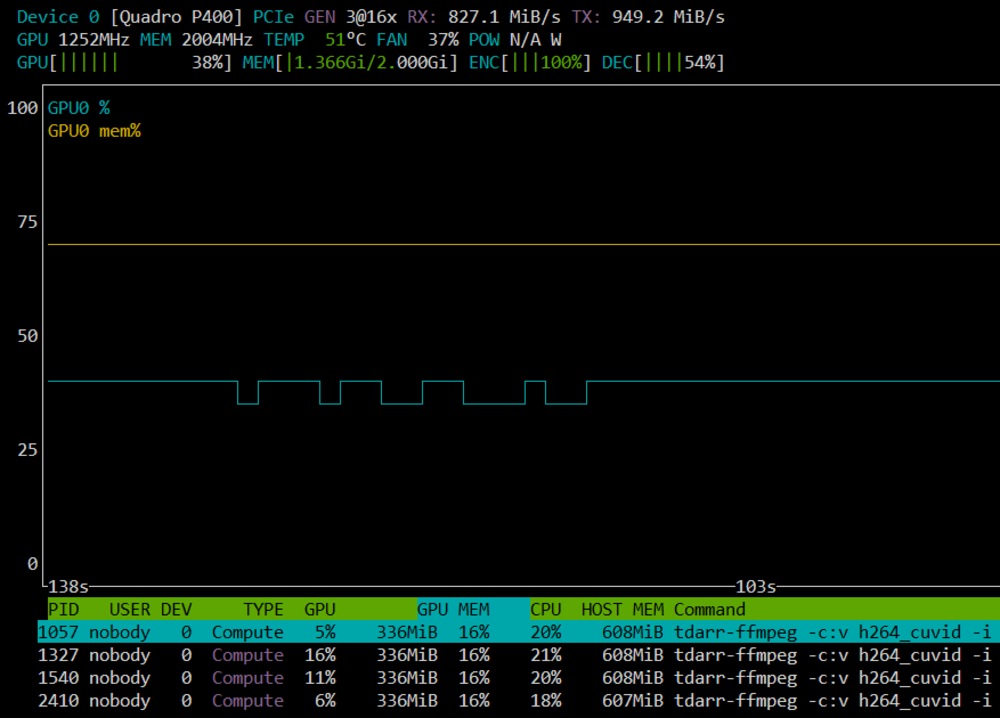This screenshot has width=1000, height=718.
Task: Click the 100 y-axis label
Action: tap(22, 108)
